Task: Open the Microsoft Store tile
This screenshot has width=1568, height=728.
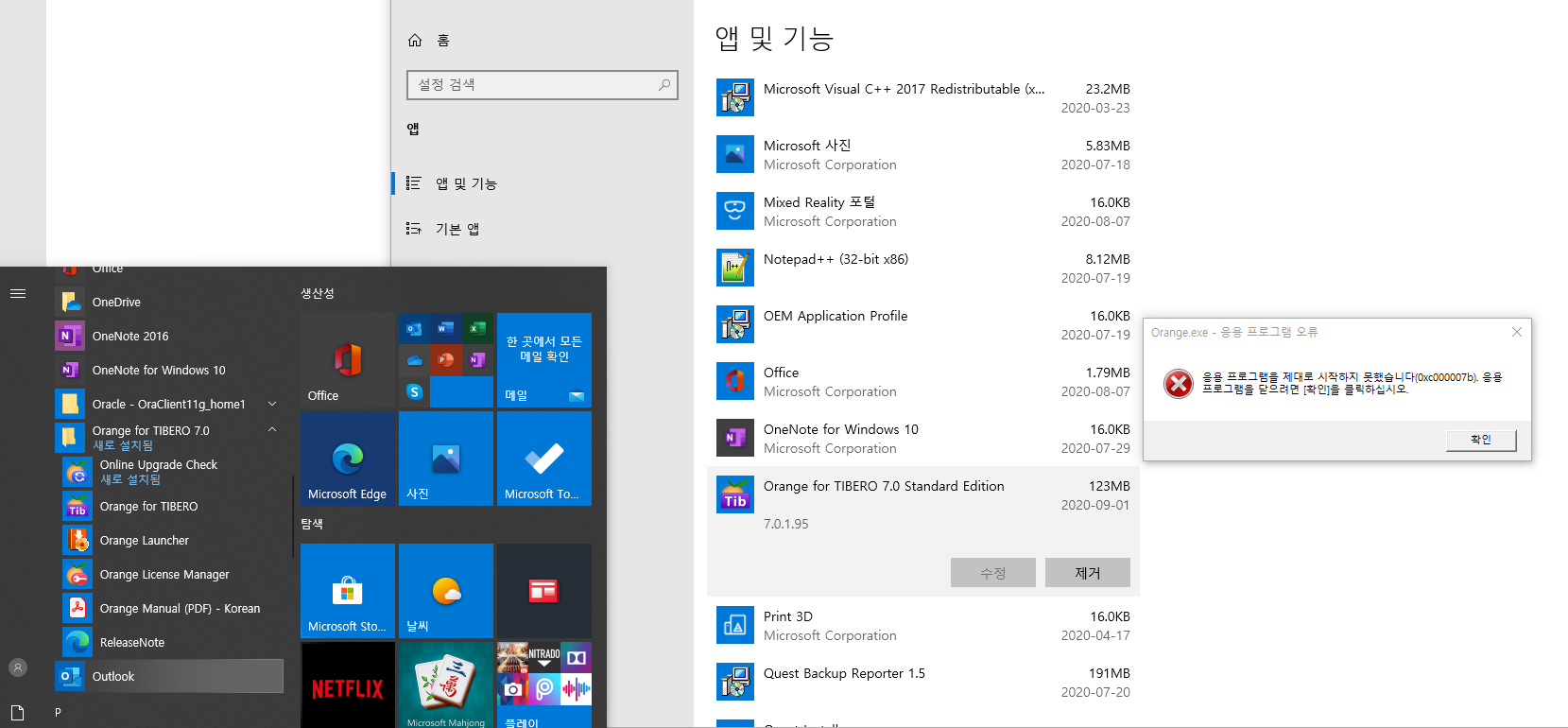Action: (347, 591)
